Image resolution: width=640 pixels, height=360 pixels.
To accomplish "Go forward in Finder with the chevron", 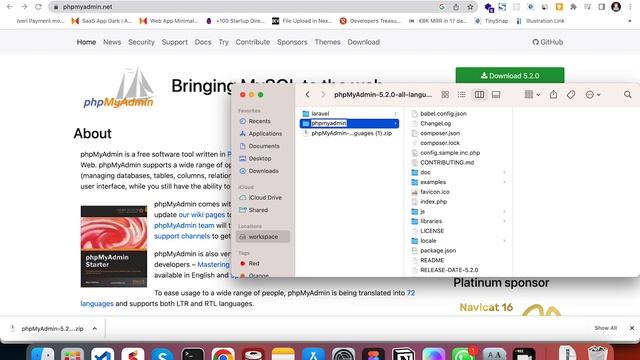I will click(x=323, y=95).
